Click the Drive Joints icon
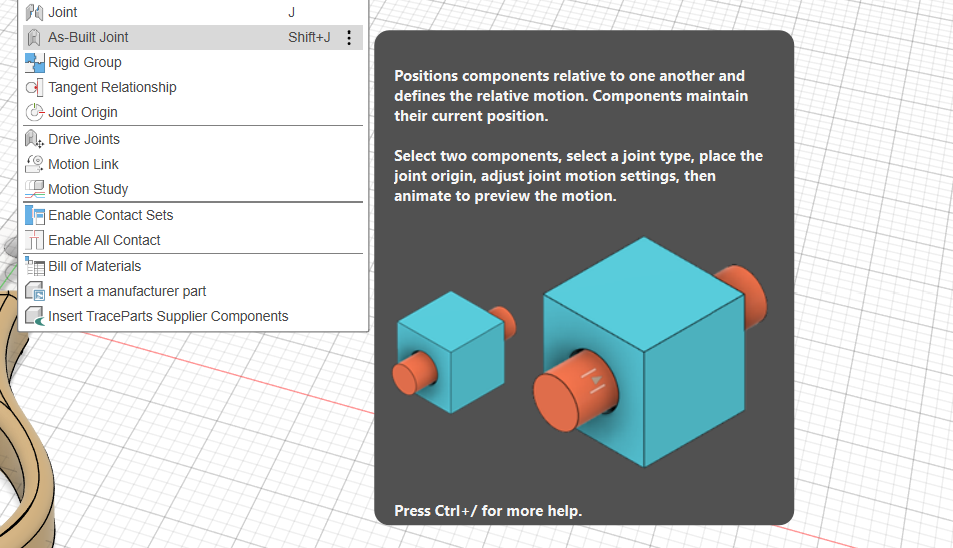The image size is (953, 548). coord(35,139)
